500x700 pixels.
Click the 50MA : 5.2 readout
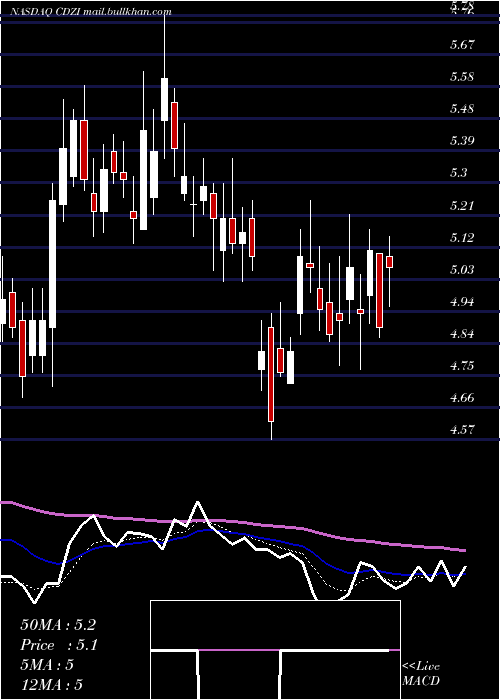(58, 625)
